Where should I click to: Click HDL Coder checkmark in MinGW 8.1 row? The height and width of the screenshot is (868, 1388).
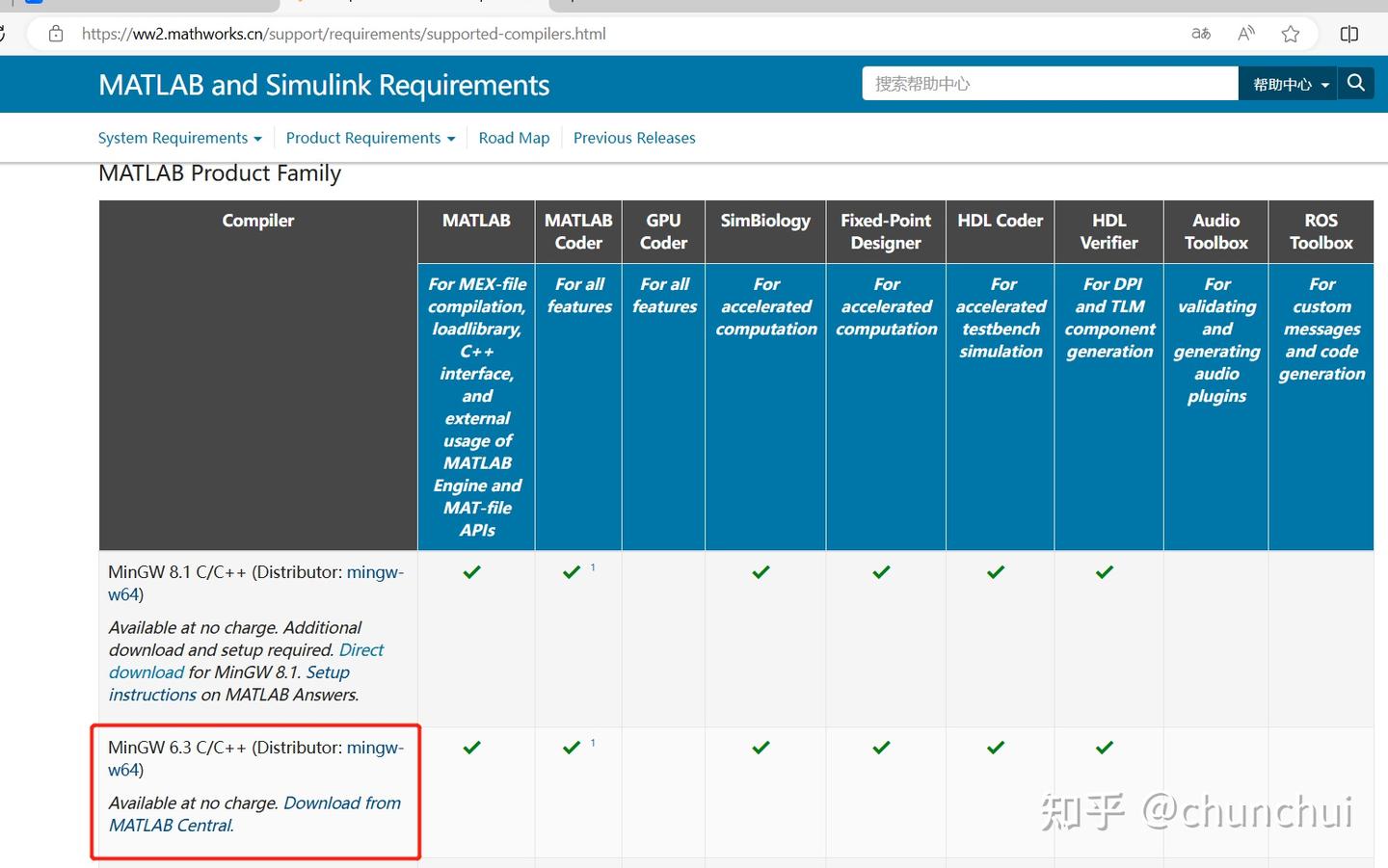click(996, 572)
